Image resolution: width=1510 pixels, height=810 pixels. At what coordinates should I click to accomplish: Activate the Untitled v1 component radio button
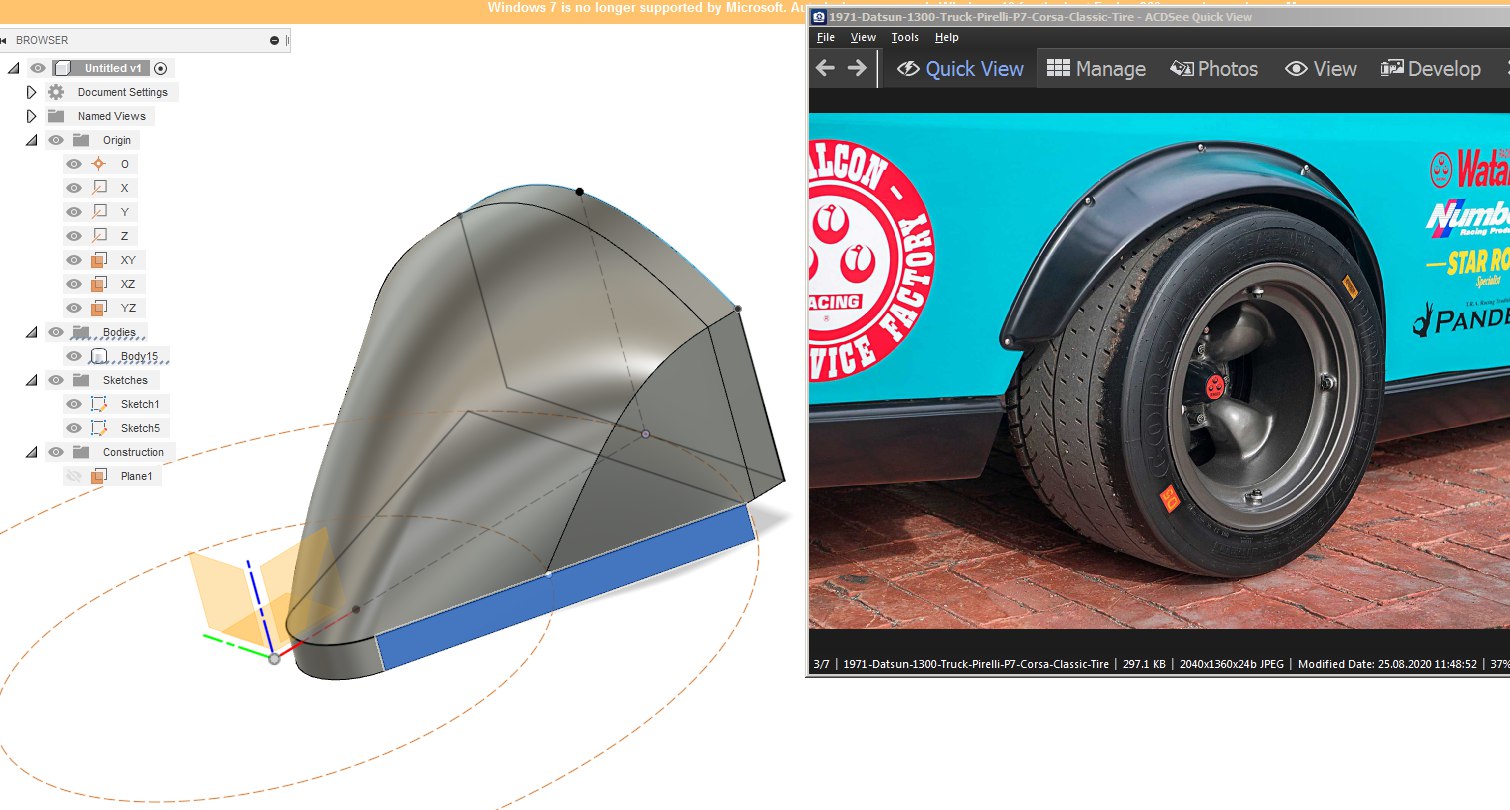tap(160, 68)
